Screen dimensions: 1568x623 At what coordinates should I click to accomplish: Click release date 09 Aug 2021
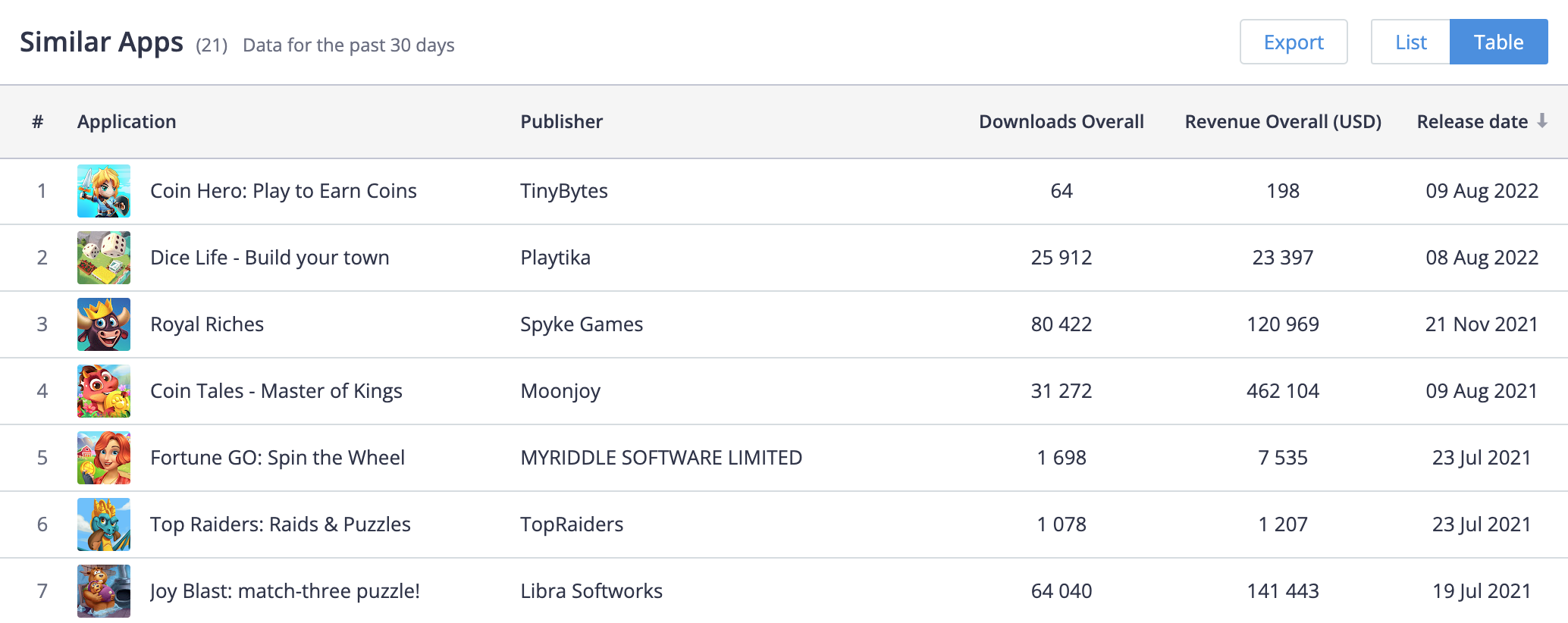coord(1482,391)
